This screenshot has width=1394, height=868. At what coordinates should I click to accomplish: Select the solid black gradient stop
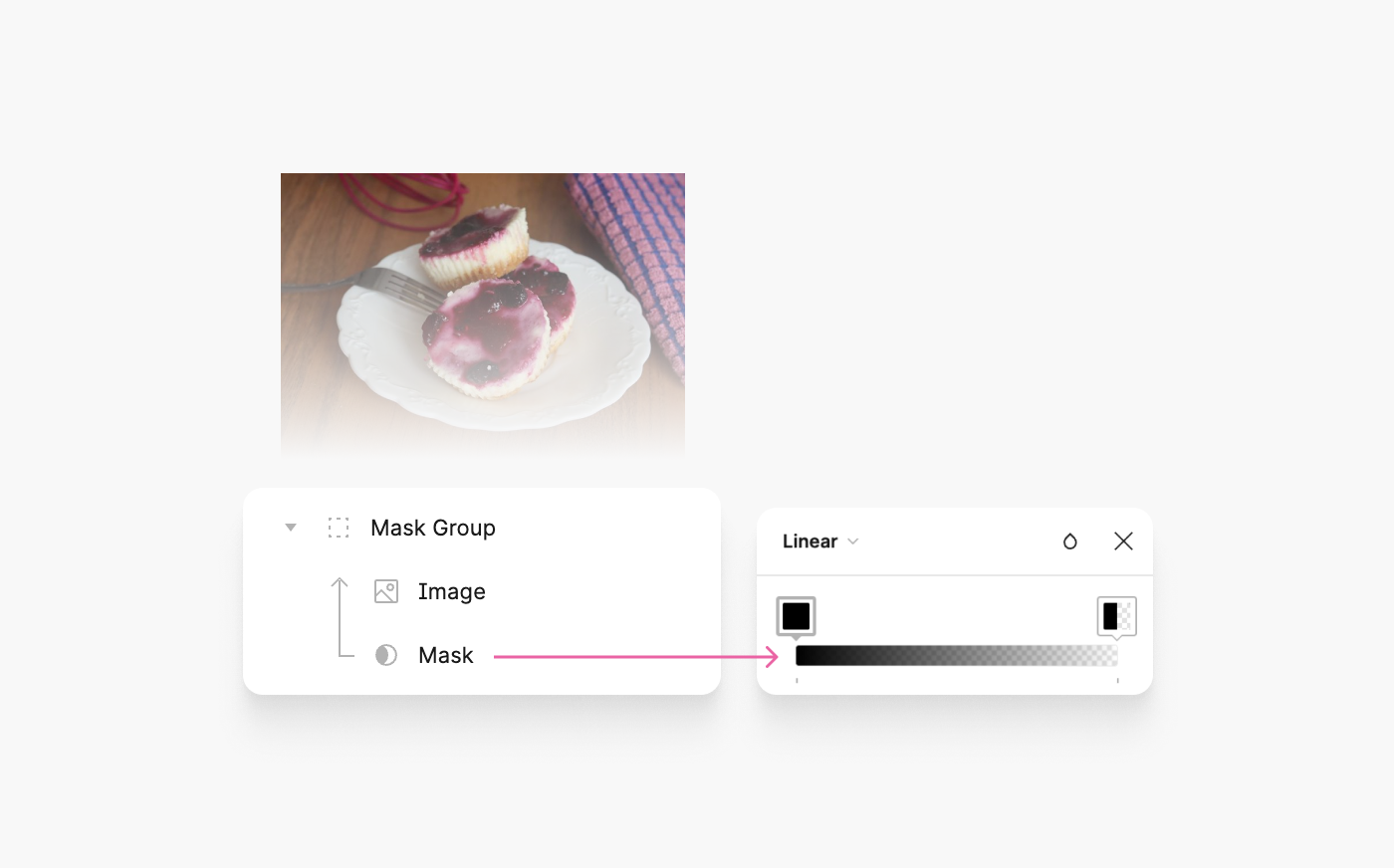tap(797, 617)
